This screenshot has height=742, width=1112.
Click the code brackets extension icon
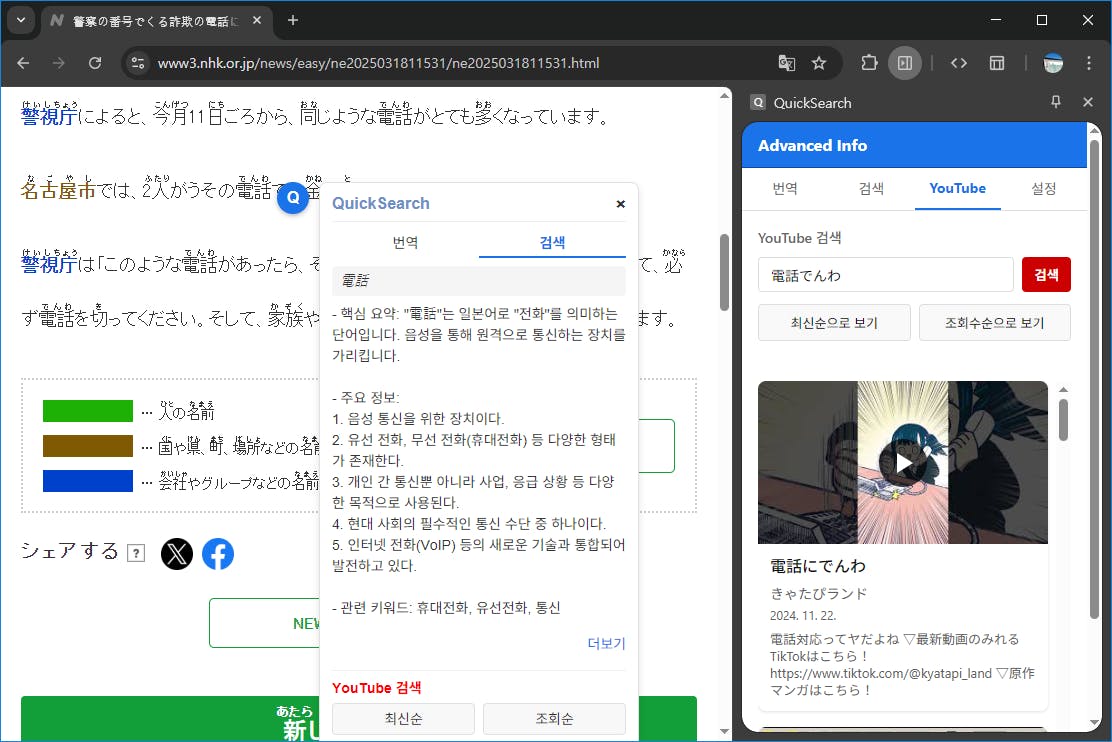pos(959,63)
